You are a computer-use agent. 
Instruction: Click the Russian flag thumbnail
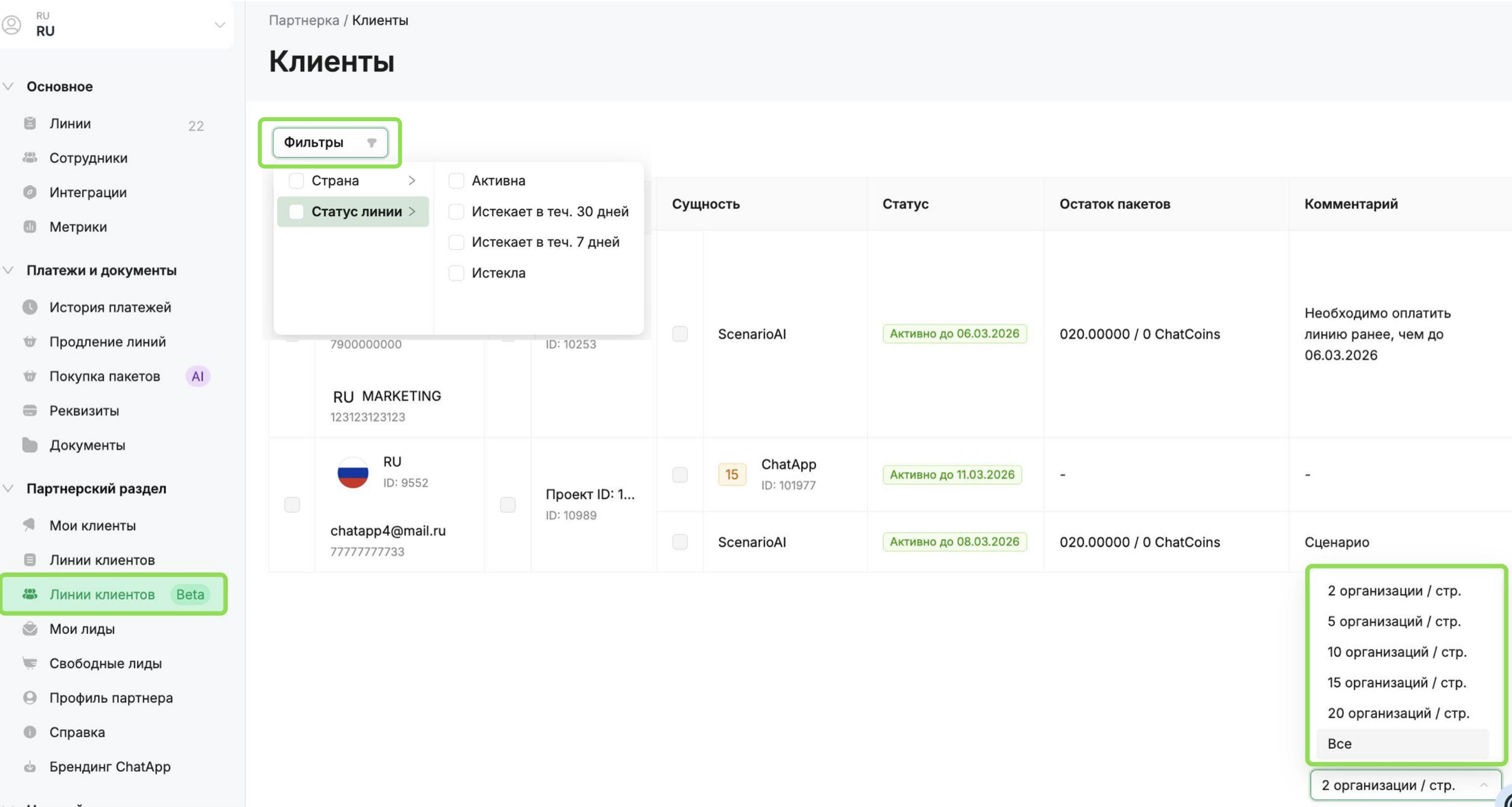[x=352, y=472]
